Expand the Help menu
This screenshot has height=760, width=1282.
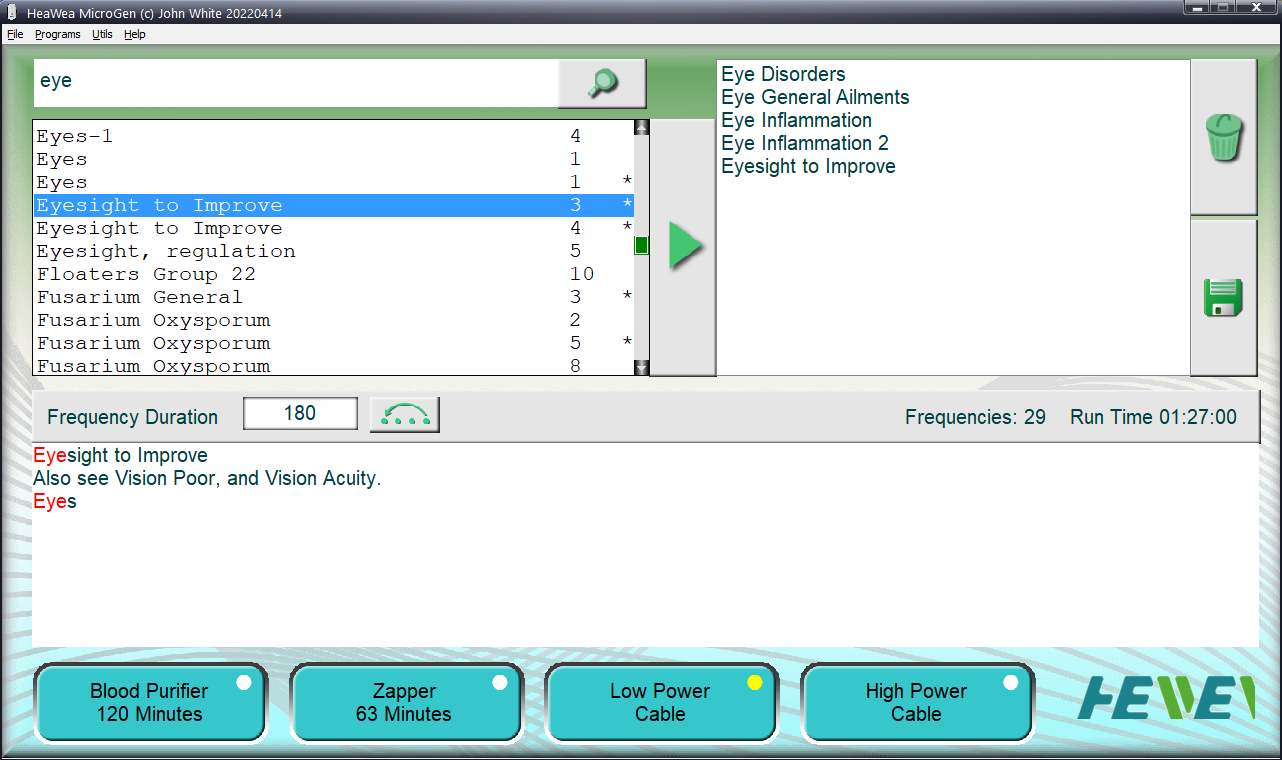(x=135, y=34)
